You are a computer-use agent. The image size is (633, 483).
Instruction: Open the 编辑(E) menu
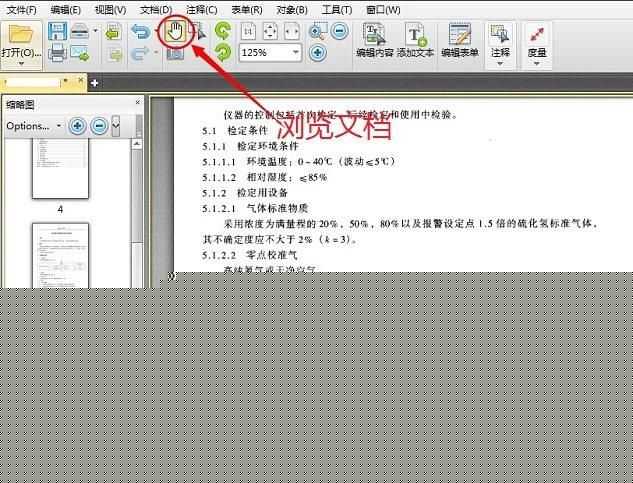65,10
